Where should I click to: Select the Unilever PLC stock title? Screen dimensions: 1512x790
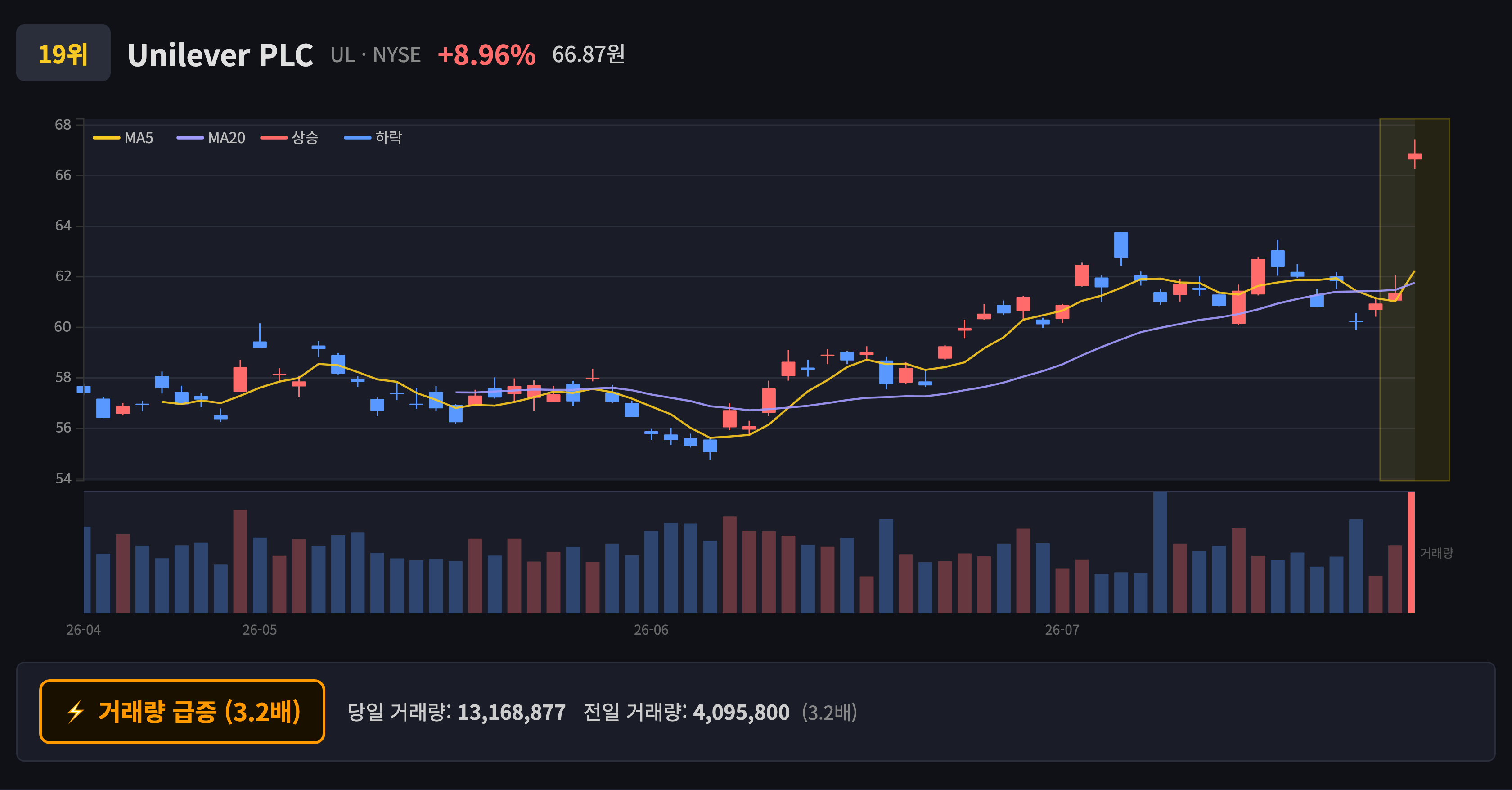tap(220, 55)
